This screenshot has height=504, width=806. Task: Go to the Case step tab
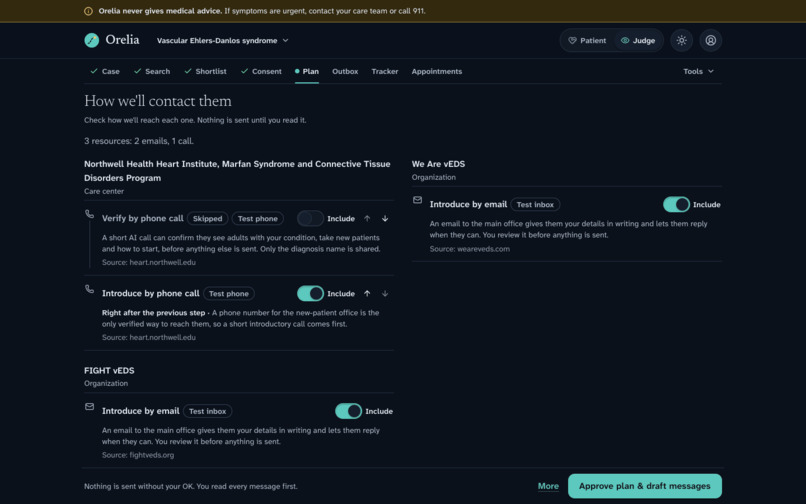(x=105, y=71)
